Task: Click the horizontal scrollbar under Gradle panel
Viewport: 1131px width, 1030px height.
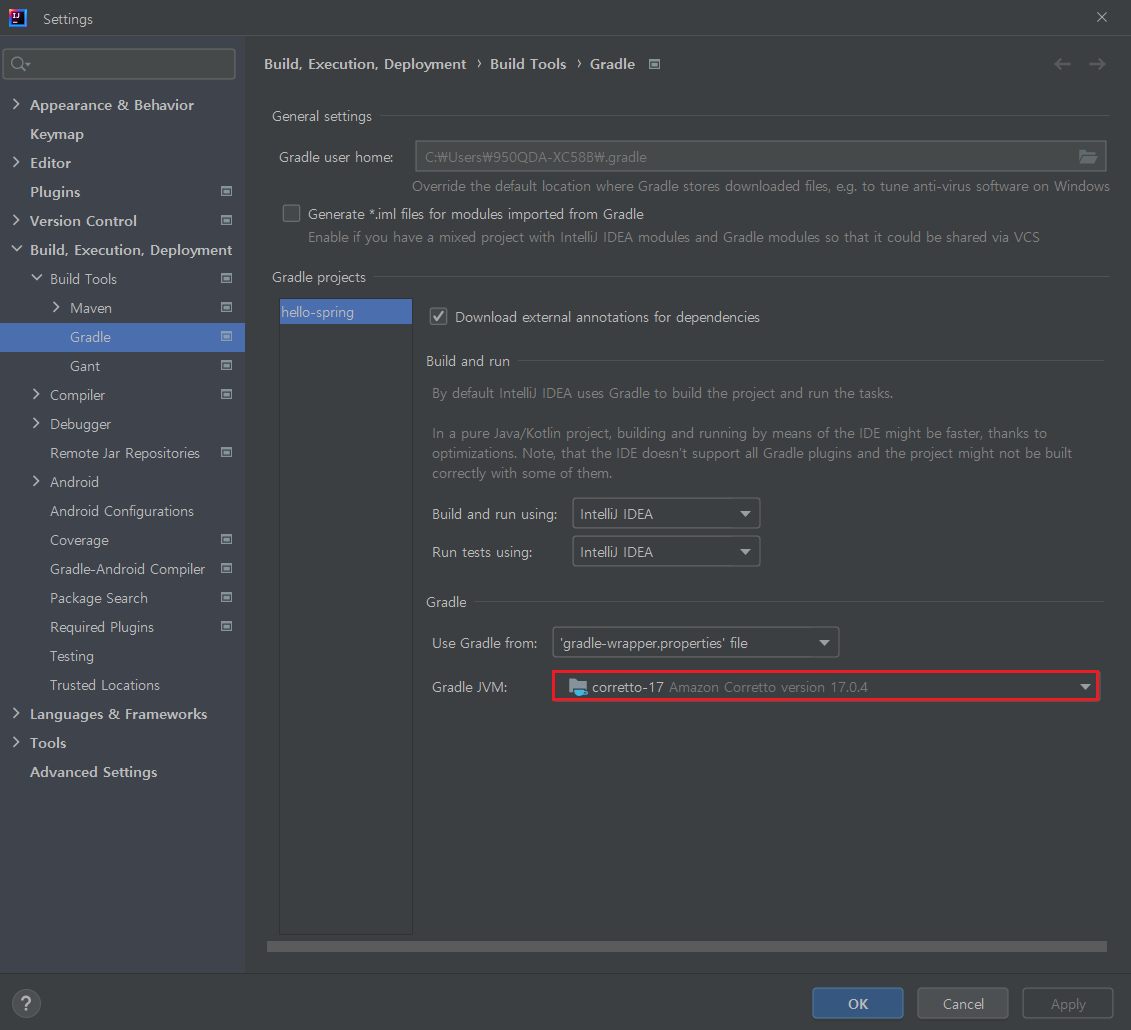Action: click(x=687, y=946)
